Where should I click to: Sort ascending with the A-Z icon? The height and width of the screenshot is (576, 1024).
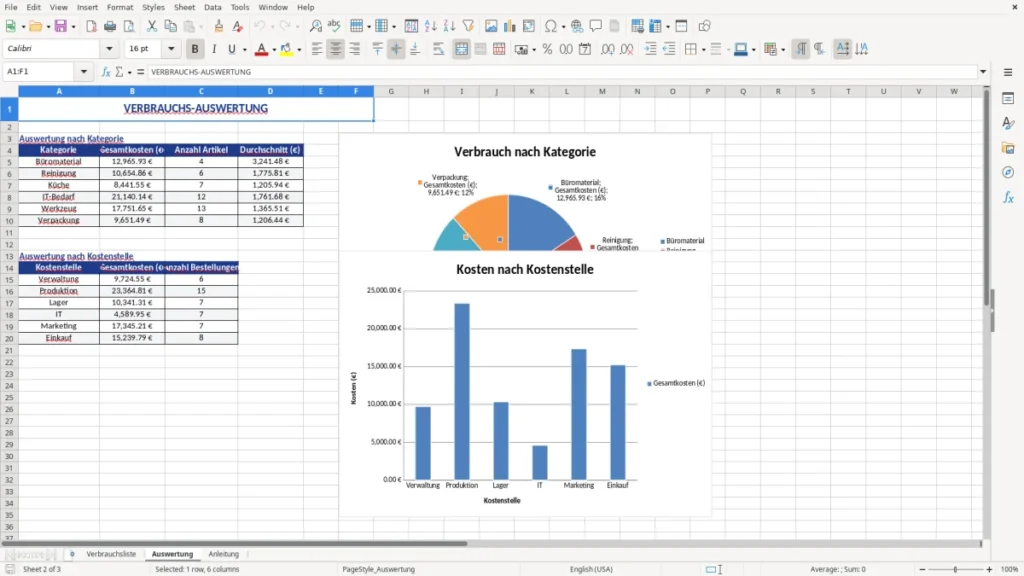pos(430,26)
